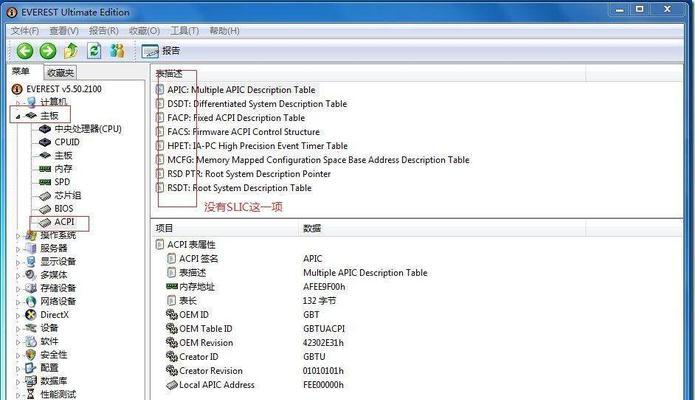Go back with the green left arrow

click(x=25, y=51)
